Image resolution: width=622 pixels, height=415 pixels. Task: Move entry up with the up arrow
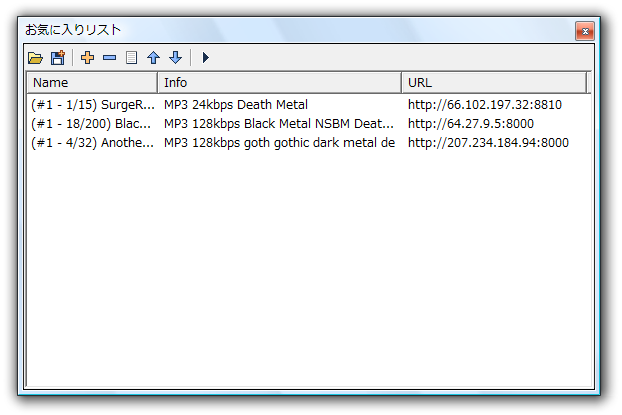[154, 58]
